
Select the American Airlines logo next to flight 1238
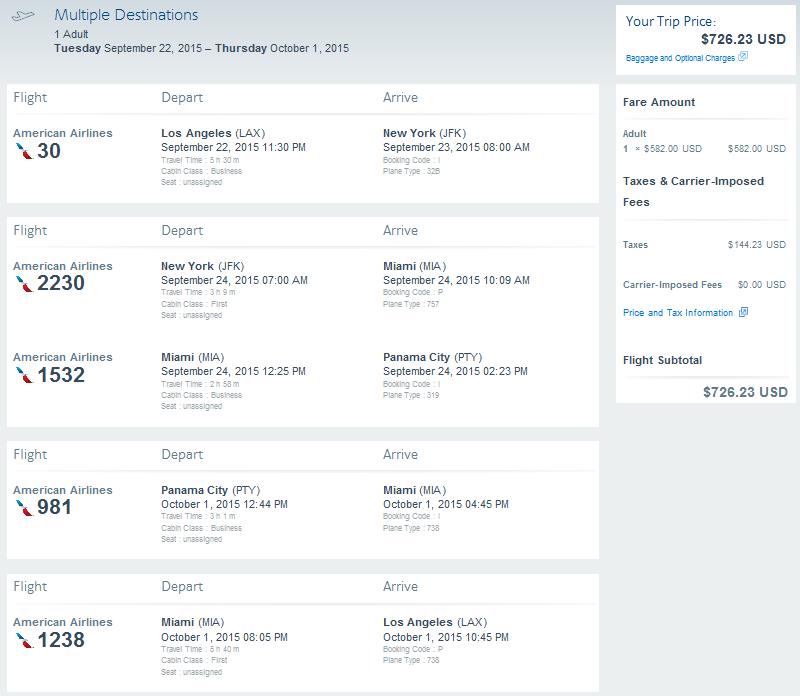(x=23, y=640)
